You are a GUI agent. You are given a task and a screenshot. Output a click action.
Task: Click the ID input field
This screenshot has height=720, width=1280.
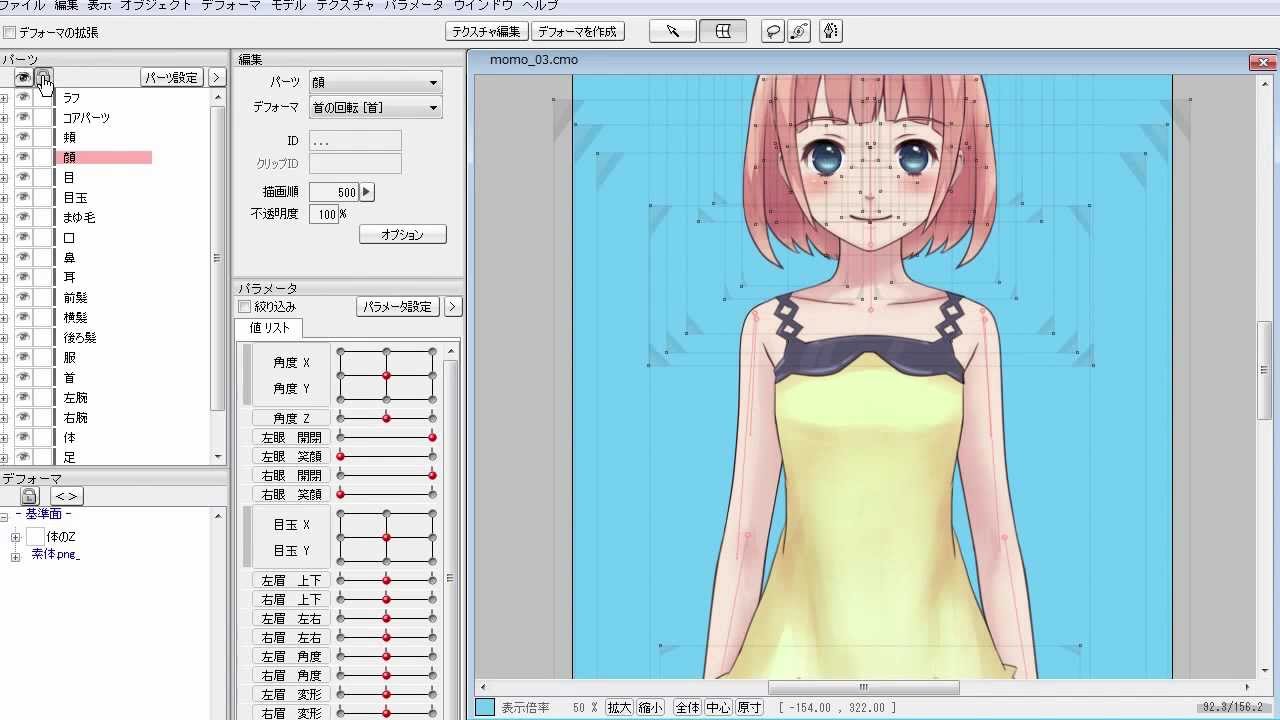(x=355, y=141)
